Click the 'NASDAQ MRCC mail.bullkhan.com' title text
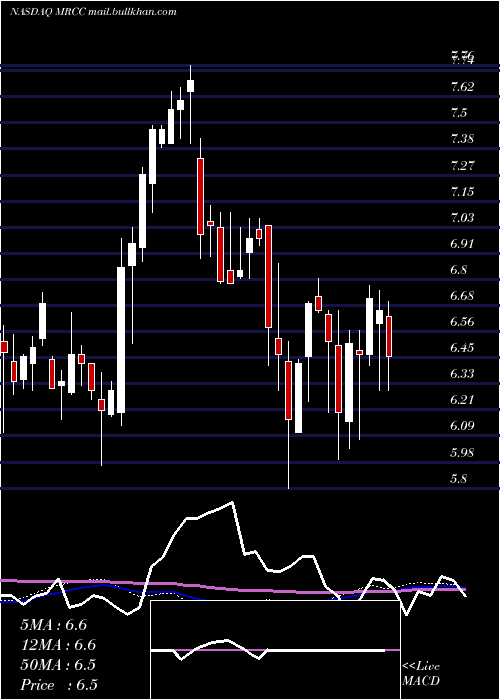Image resolution: width=500 pixels, height=700 pixels. coord(93,12)
